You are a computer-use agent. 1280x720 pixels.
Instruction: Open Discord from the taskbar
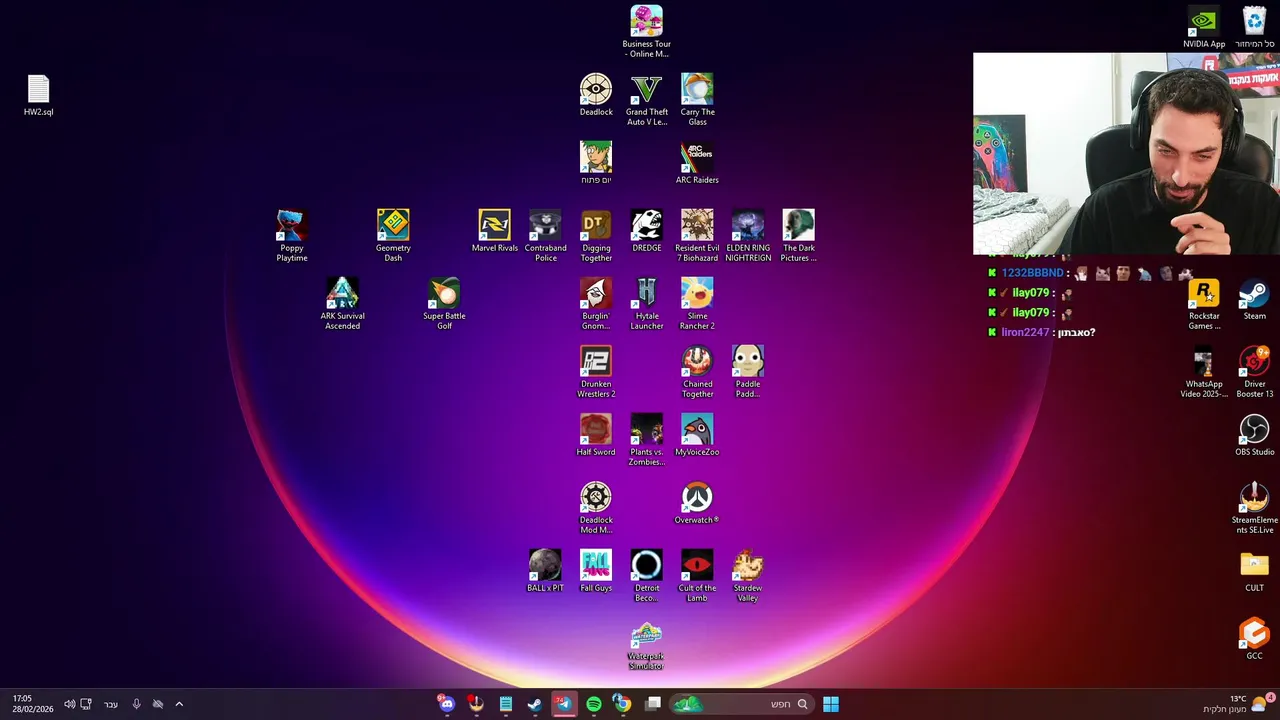pos(446,704)
